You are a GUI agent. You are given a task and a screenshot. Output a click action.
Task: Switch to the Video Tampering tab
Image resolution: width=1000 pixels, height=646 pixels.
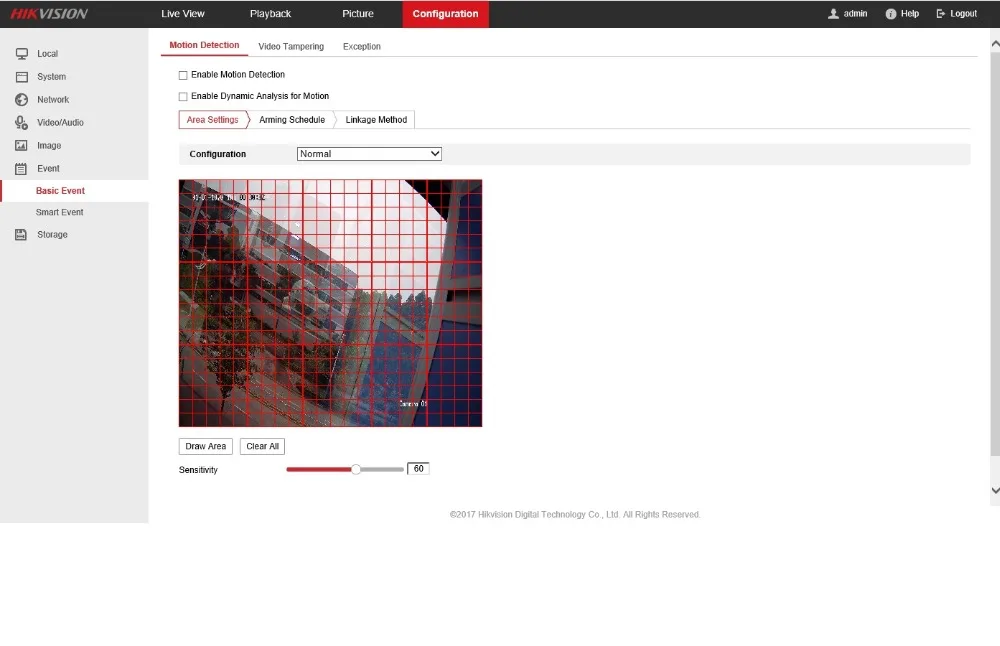(x=291, y=47)
